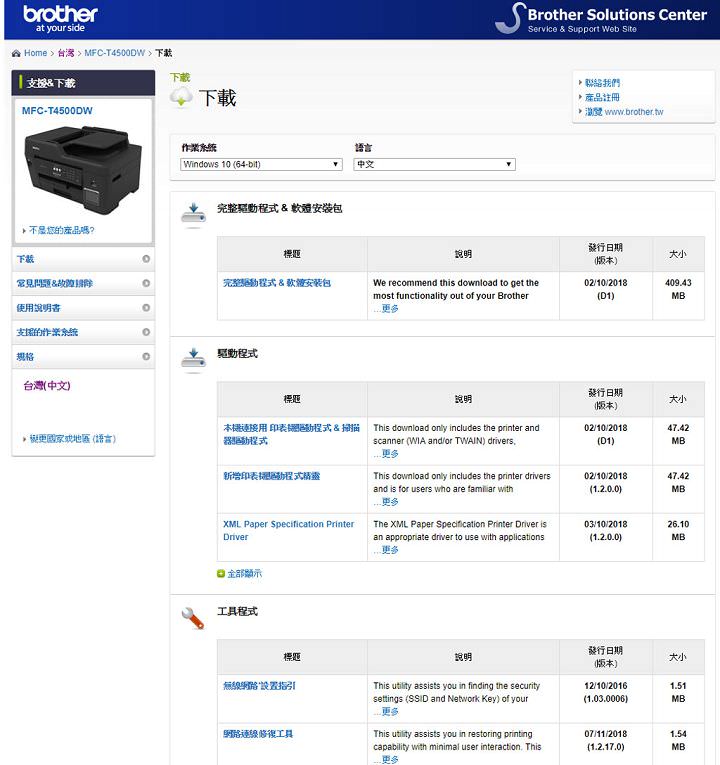Open Home breadcrumb link
This screenshot has height=765, width=720.
click(x=36, y=53)
